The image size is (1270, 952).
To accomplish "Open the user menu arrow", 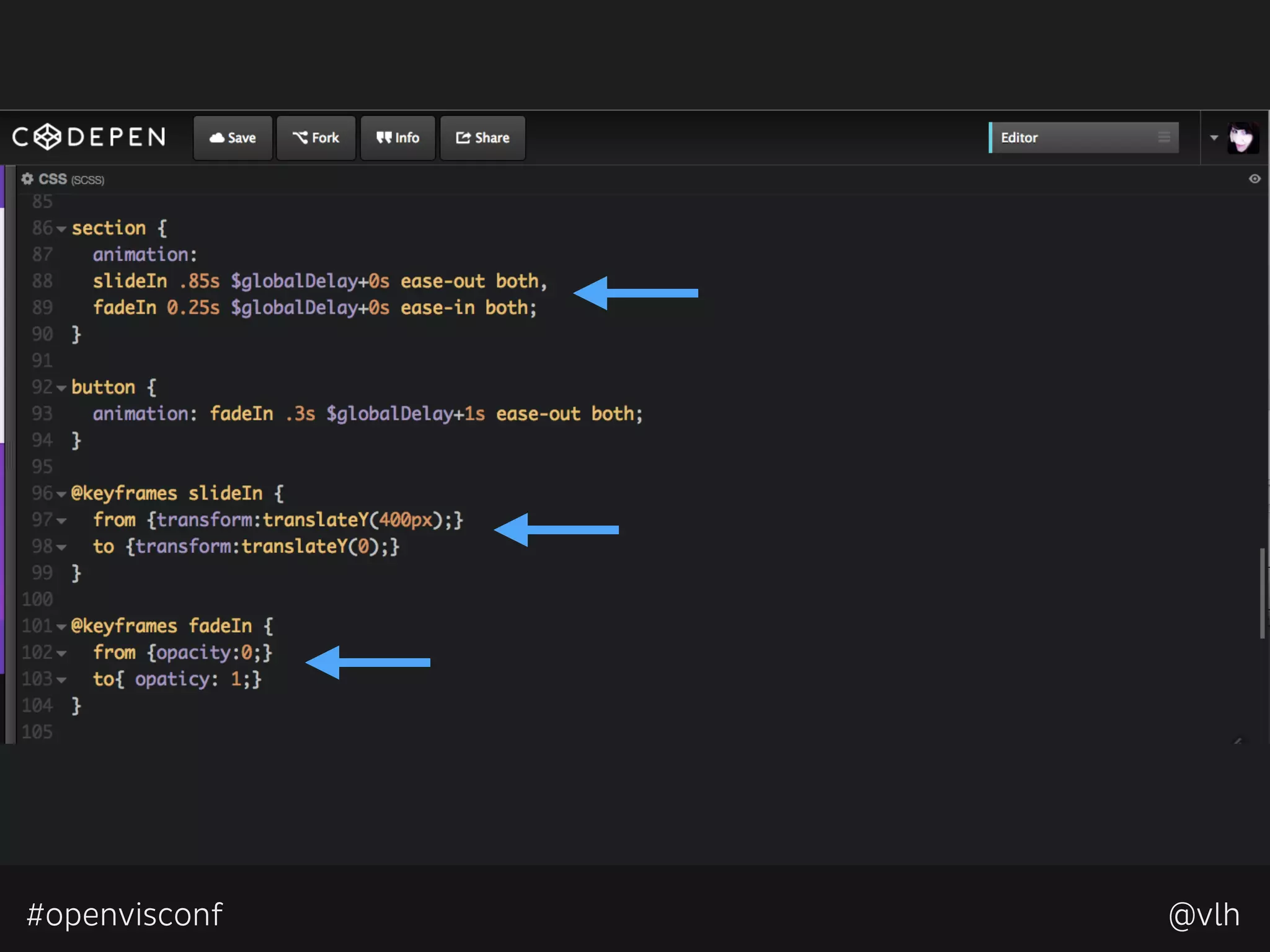I will click(1214, 138).
